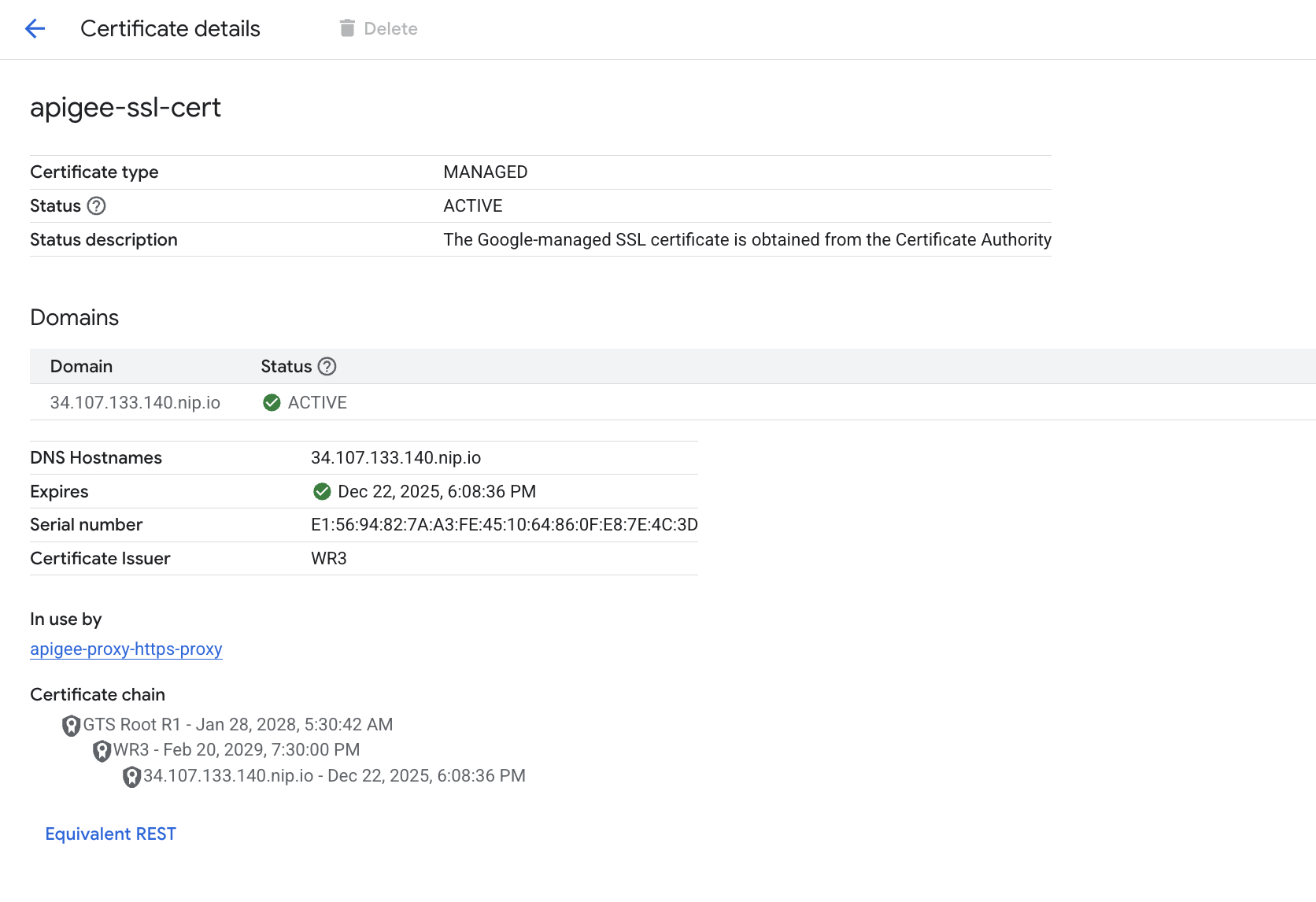The height and width of the screenshot is (902, 1316).
Task: Click the Certificate Issuer value WR3
Action: [329, 559]
